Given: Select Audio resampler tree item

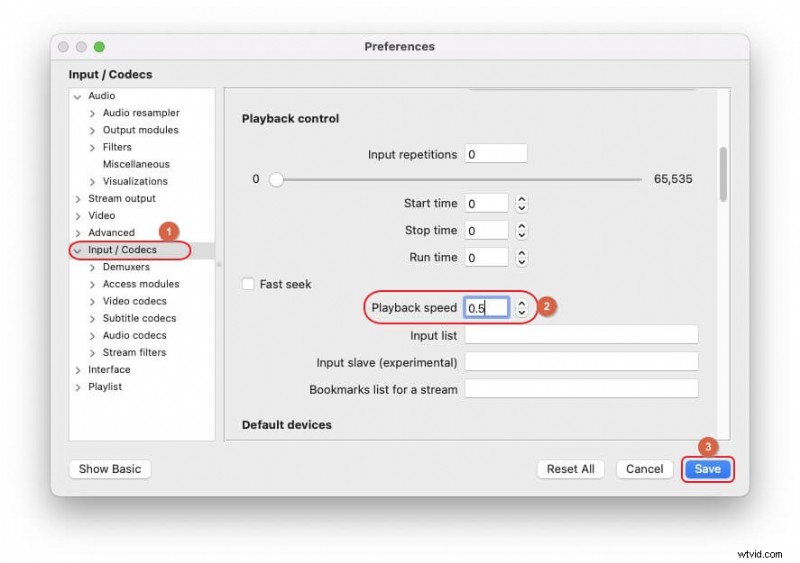Looking at the screenshot, I should tap(141, 112).
